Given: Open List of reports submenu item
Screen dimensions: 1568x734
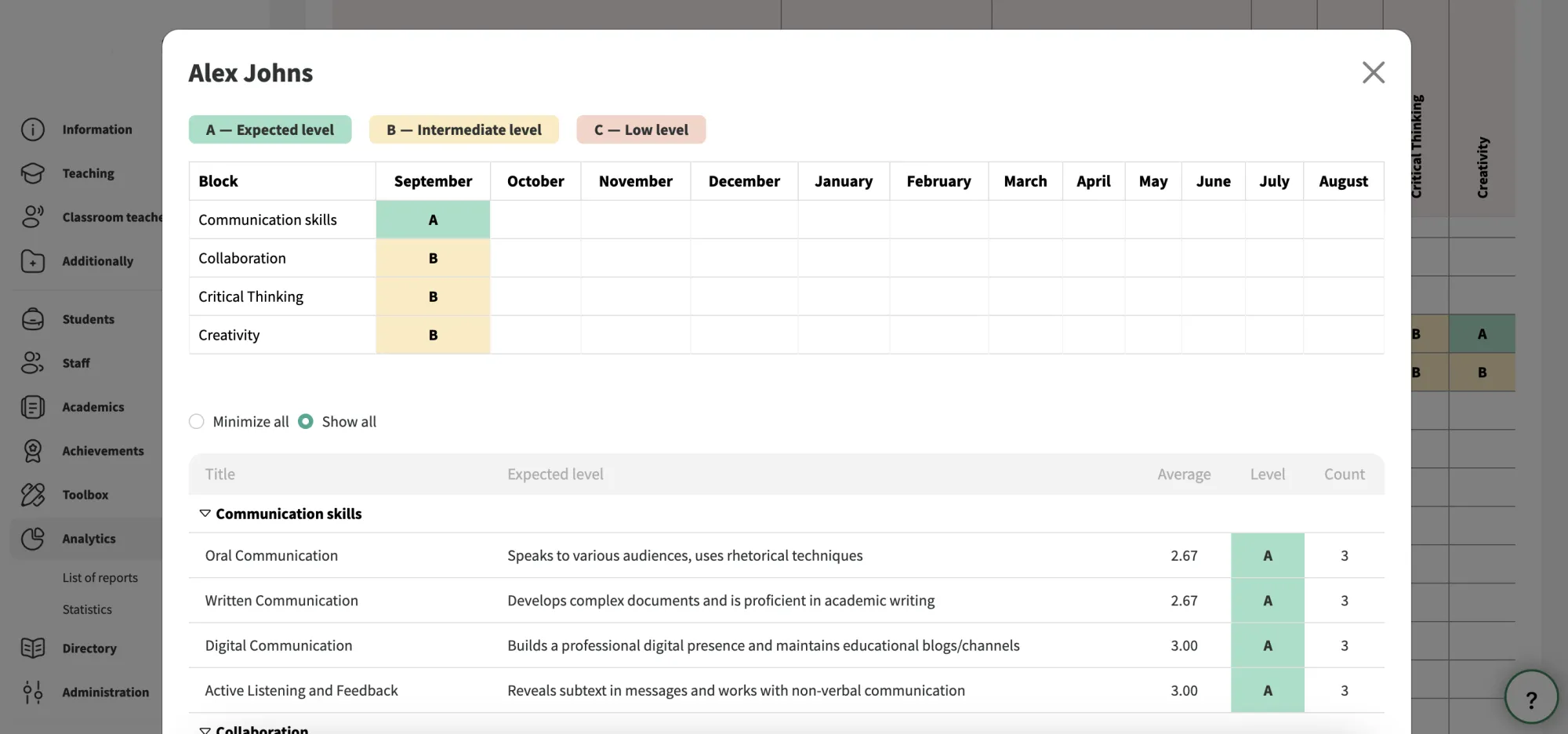Looking at the screenshot, I should pos(100,578).
